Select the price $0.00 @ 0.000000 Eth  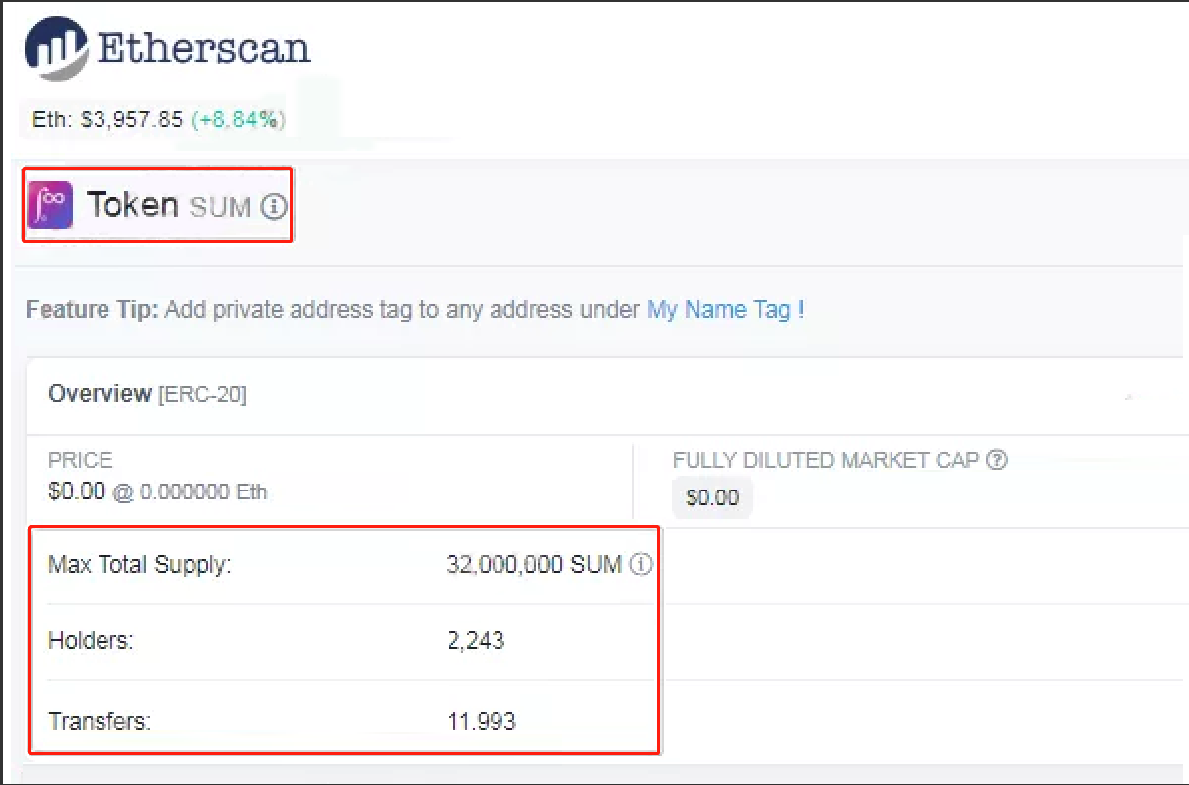[x=157, y=491]
